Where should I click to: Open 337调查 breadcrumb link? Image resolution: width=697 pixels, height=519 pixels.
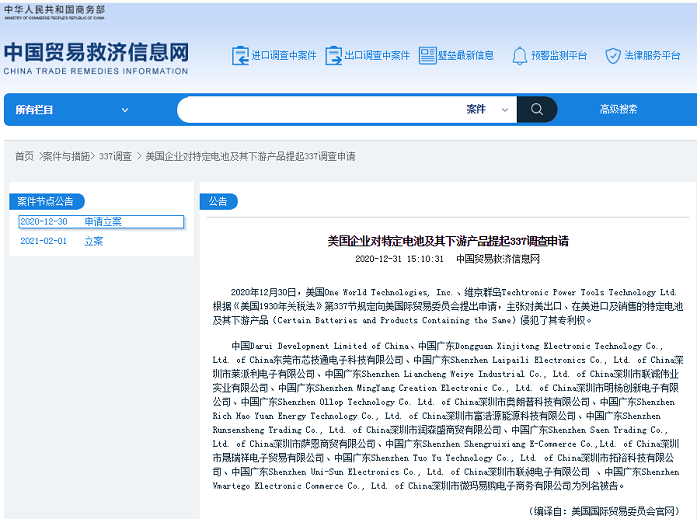point(115,156)
